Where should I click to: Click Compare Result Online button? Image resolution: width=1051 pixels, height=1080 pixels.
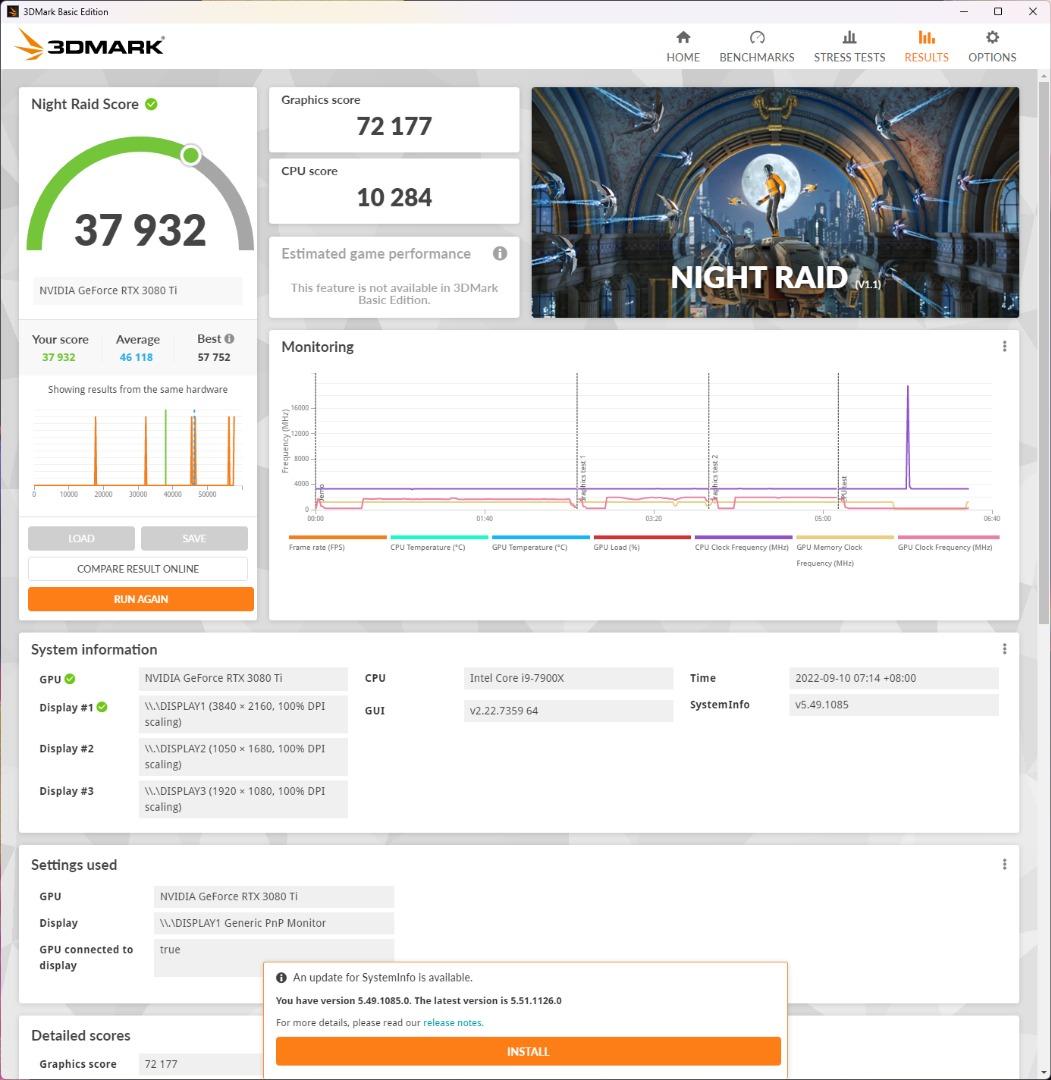[138, 569]
